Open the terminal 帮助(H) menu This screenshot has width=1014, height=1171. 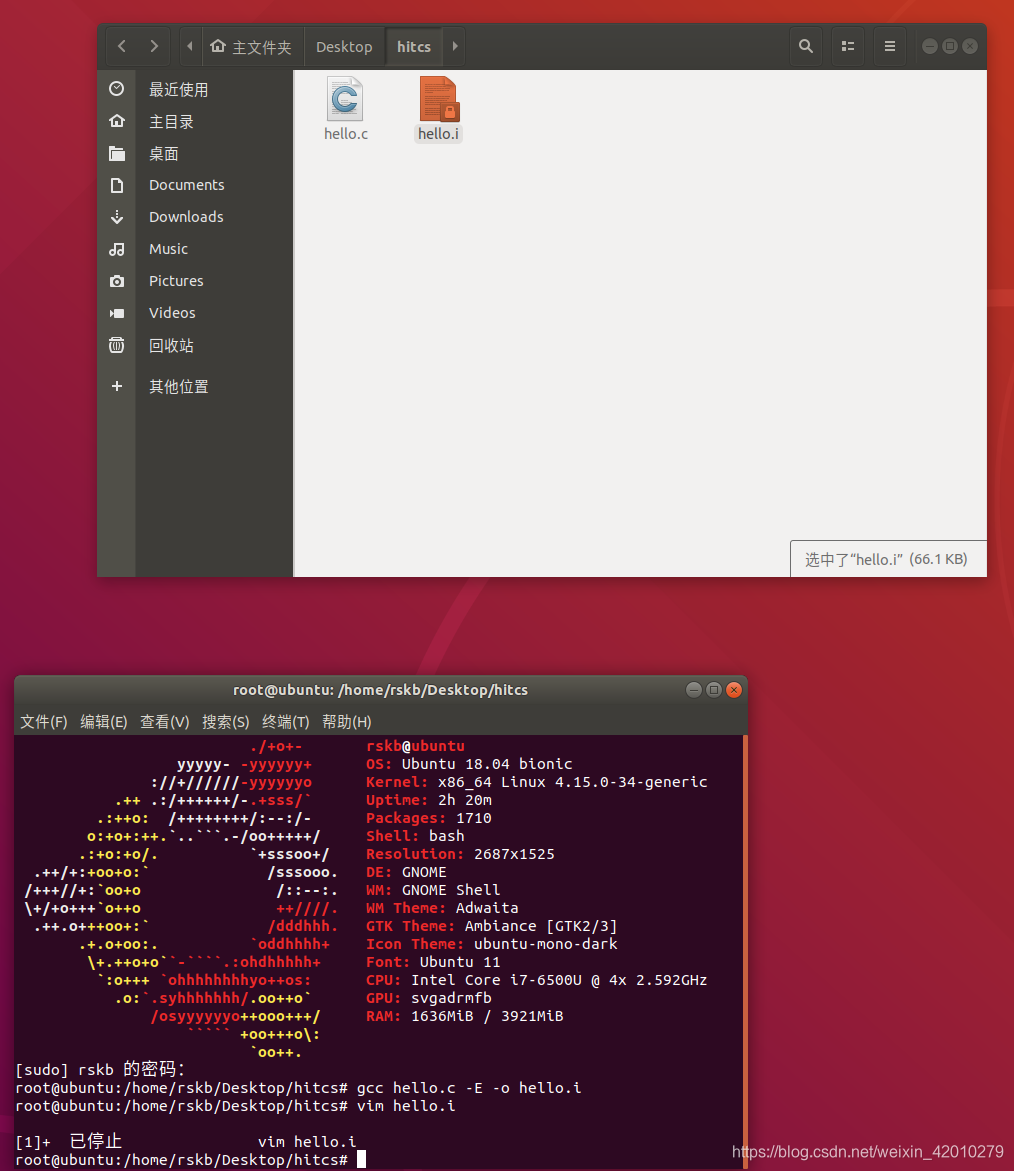pos(346,721)
